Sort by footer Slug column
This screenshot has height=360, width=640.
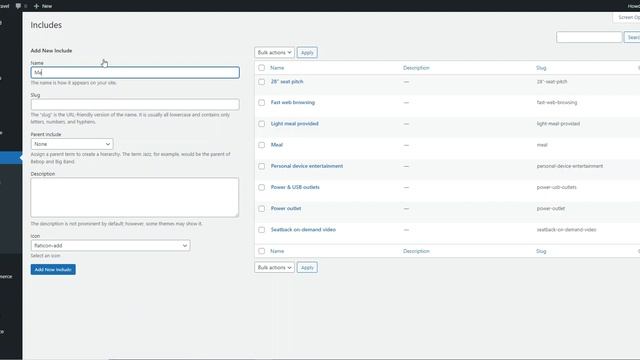(x=541, y=251)
